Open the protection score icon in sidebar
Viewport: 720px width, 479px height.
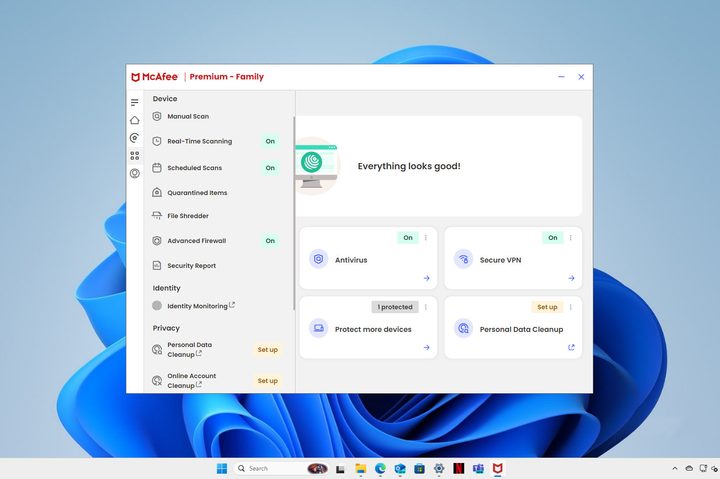135,137
